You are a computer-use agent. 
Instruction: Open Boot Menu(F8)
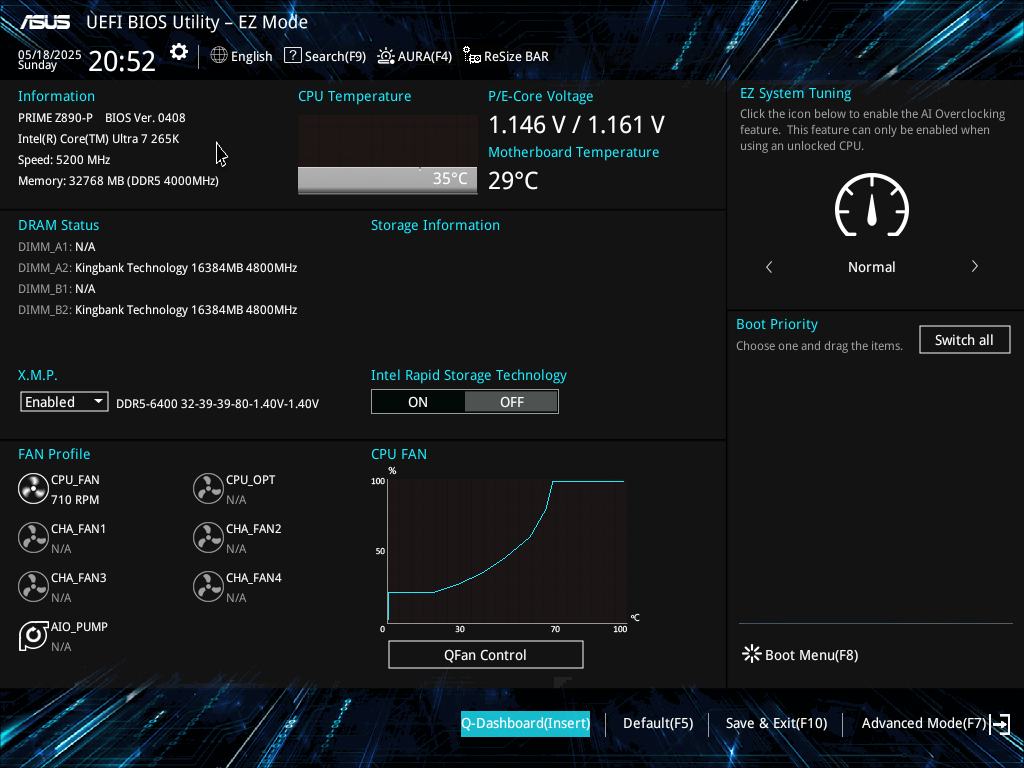[811, 655]
